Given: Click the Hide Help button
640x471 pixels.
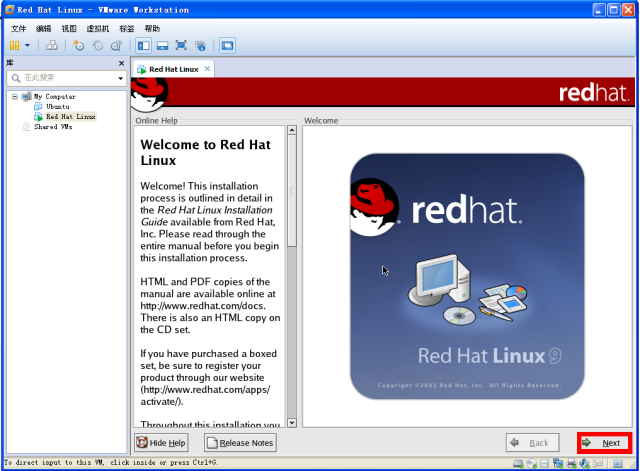Looking at the screenshot, I should point(161,443).
